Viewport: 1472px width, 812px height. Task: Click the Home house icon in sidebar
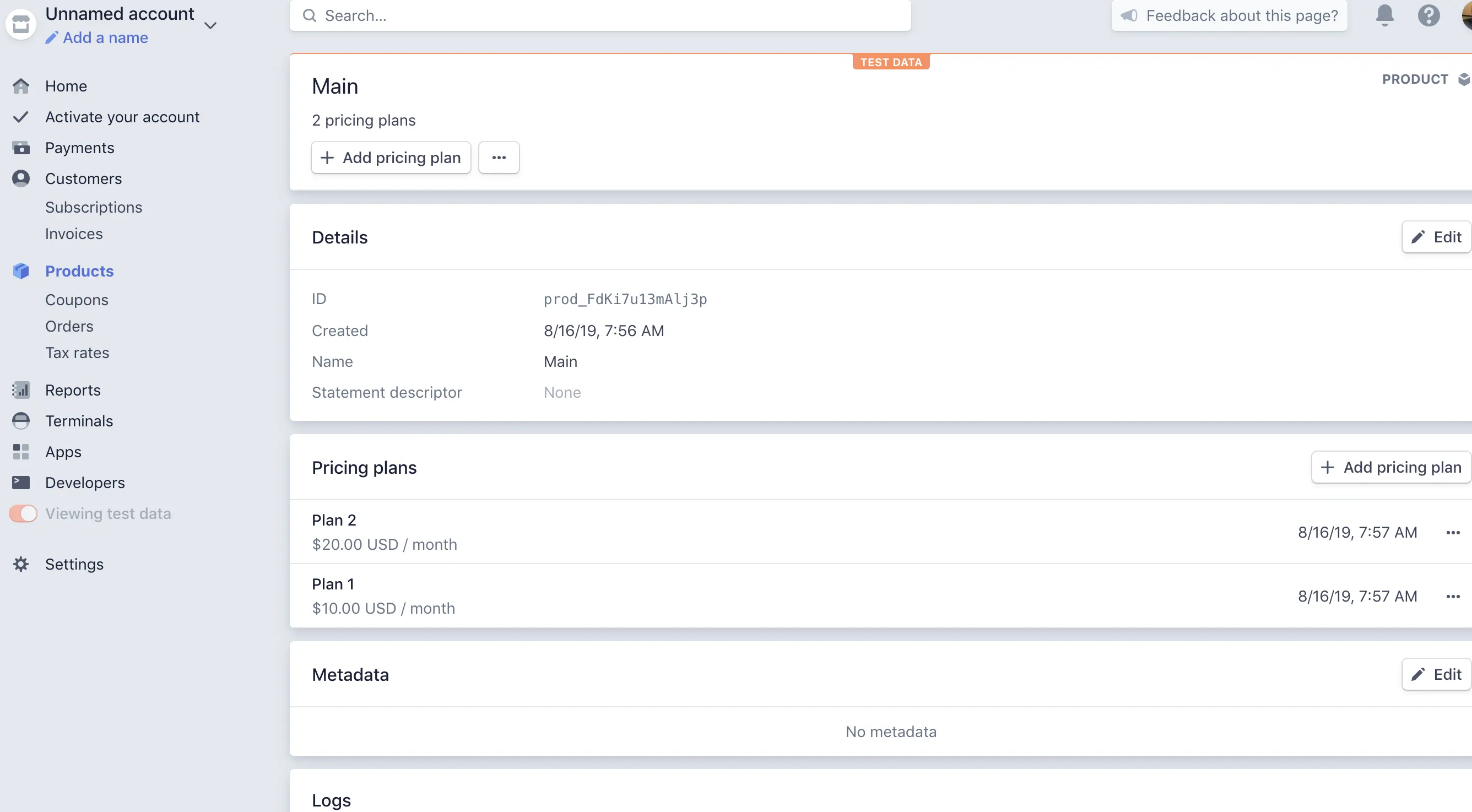click(x=21, y=86)
